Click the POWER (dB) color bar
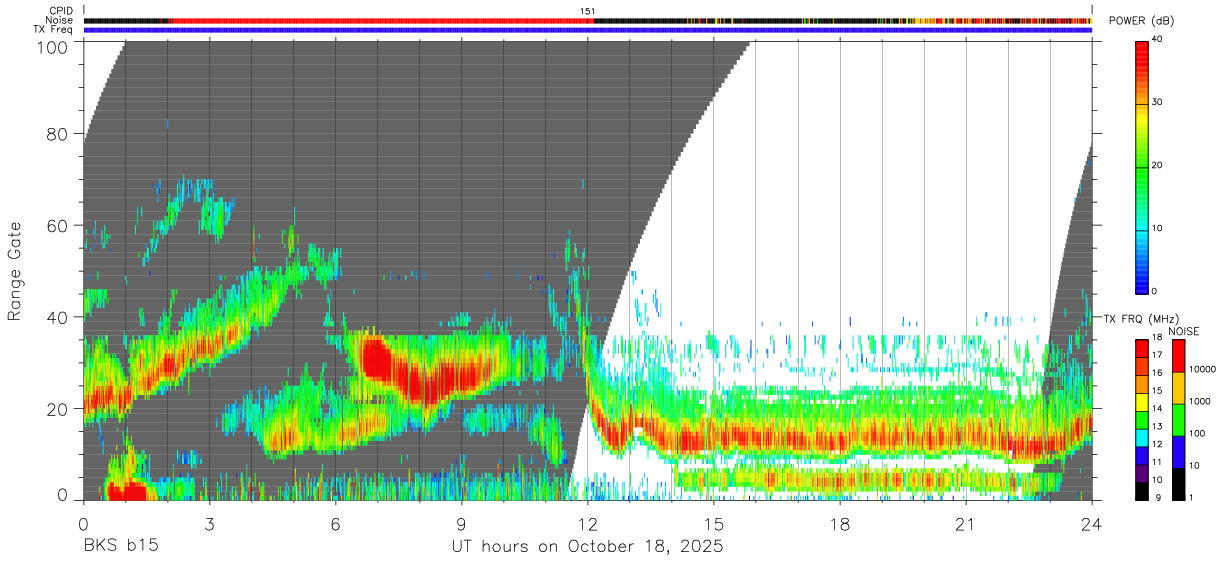Screen dimensions: 1228x567 click(x=1142, y=165)
